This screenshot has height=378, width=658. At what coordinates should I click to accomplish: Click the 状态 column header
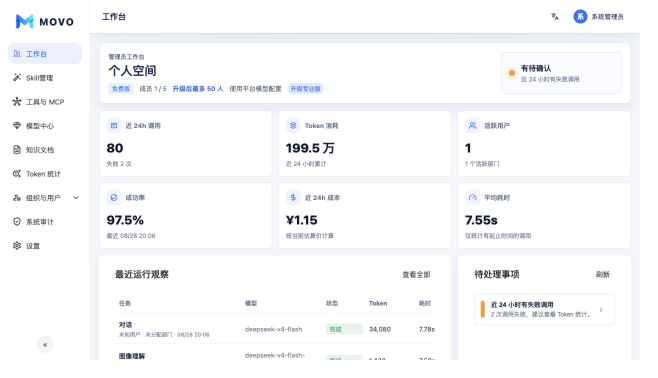coord(332,303)
